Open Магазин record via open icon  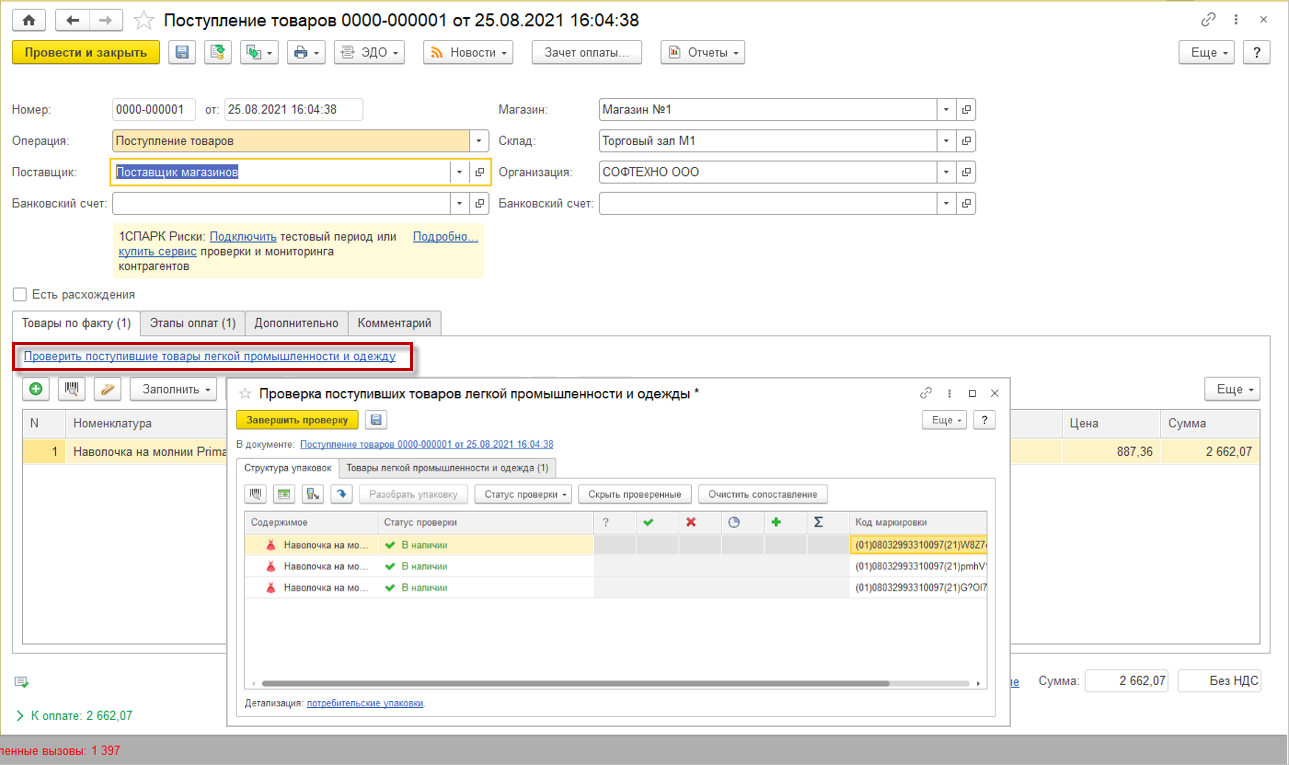[x=966, y=110]
